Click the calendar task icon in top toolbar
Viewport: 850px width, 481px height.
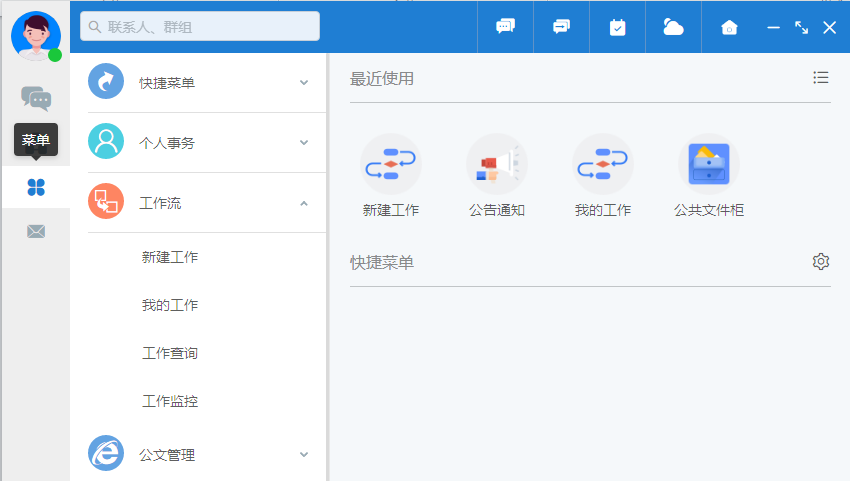tap(618, 27)
